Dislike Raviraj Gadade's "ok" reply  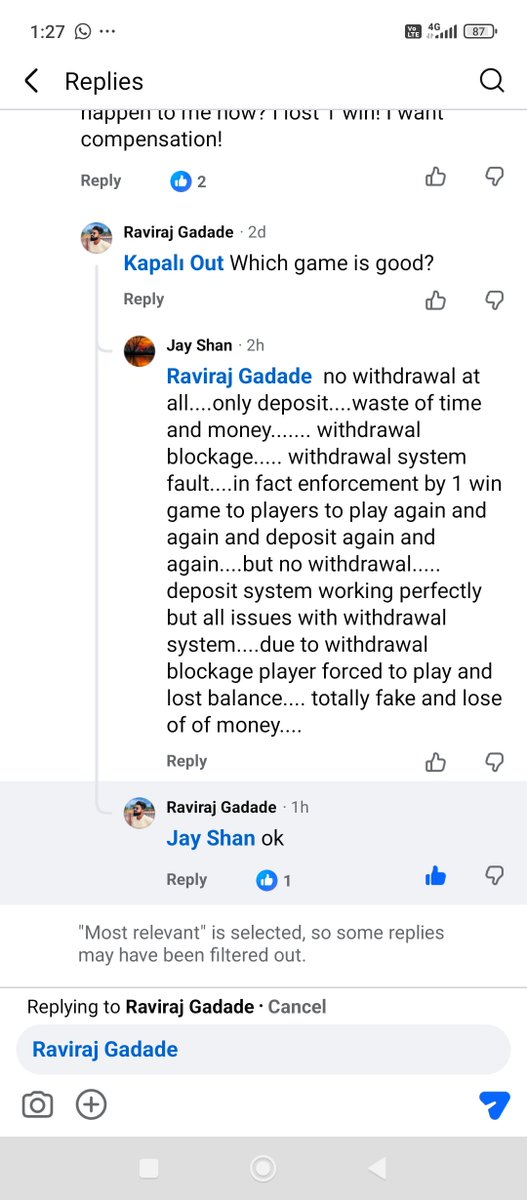tap(494, 876)
